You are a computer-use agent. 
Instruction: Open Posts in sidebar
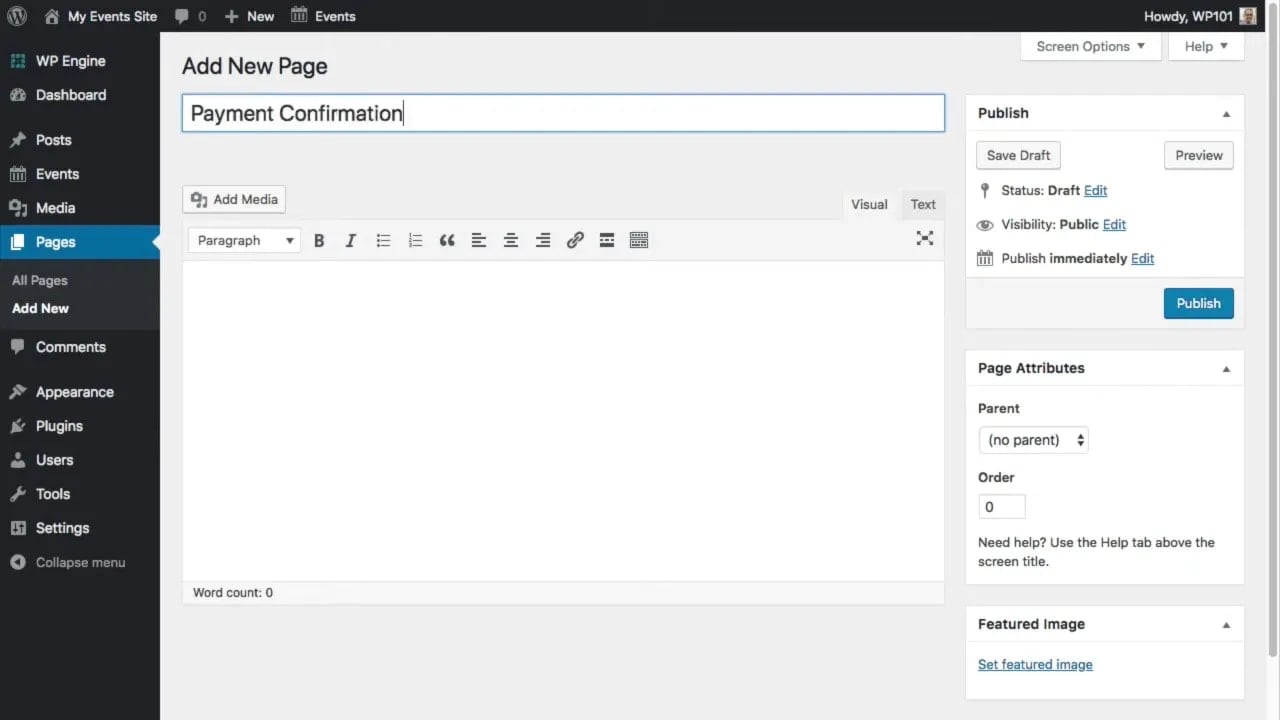(x=80, y=140)
